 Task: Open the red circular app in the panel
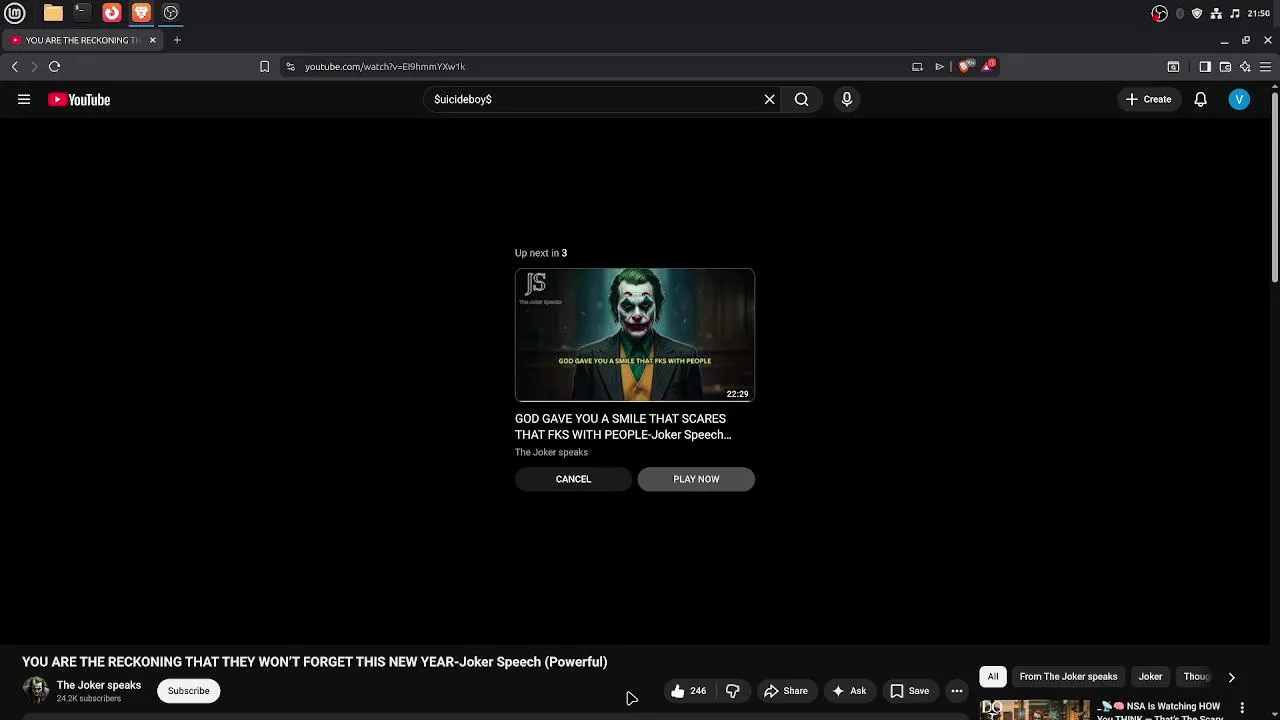point(112,13)
